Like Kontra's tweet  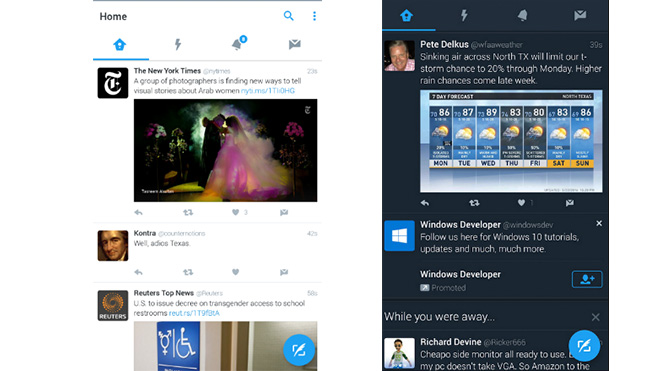click(x=236, y=272)
